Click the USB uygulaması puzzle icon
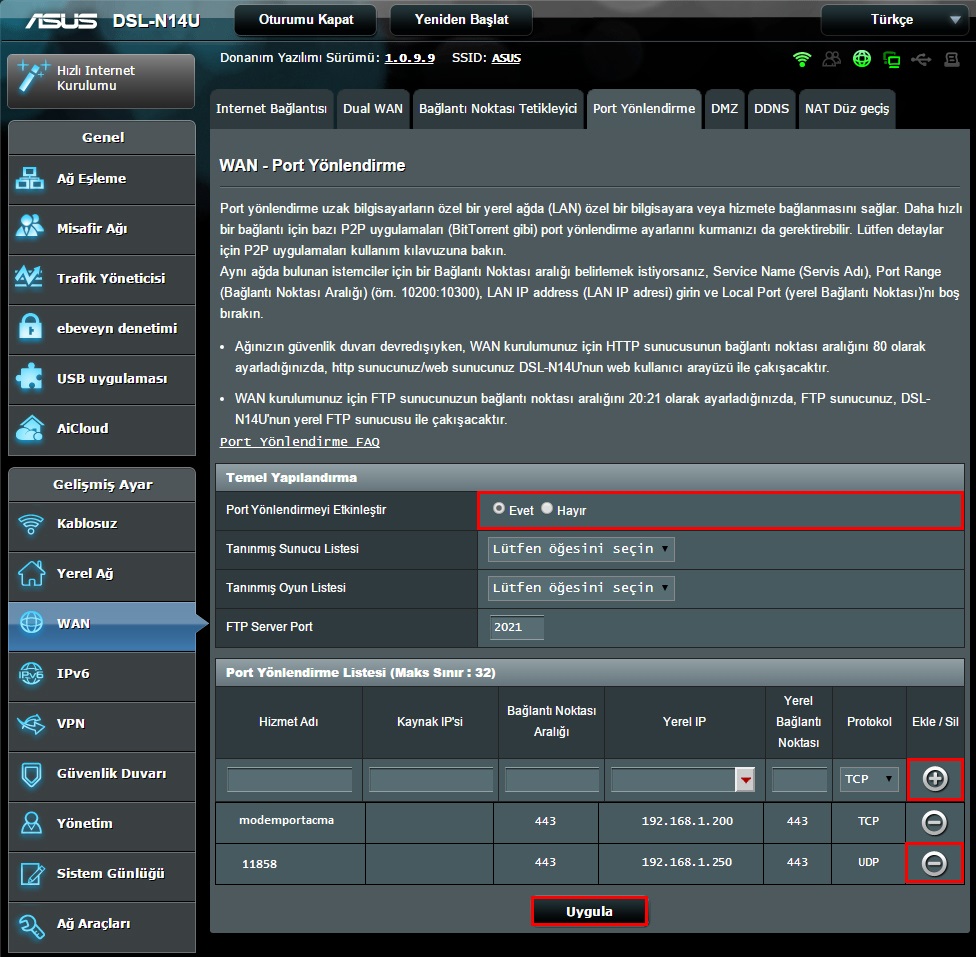The image size is (976, 957). [x=29, y=377]
